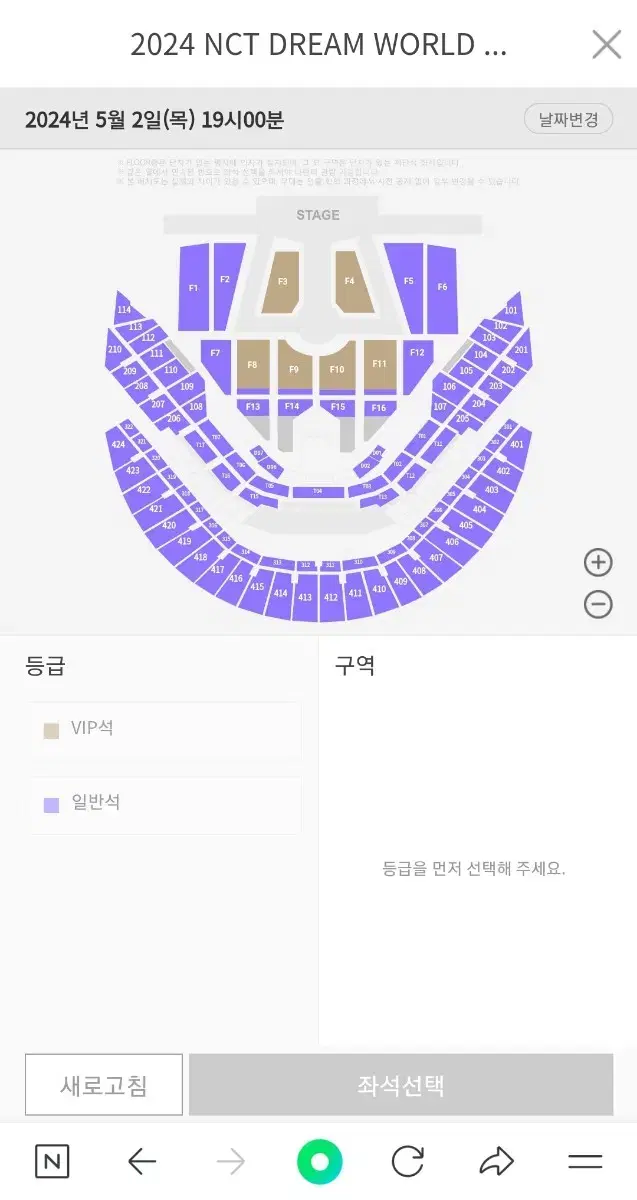Select floor section F10 on the map
The image size is (637, 1200).
[x=337, y=368]
